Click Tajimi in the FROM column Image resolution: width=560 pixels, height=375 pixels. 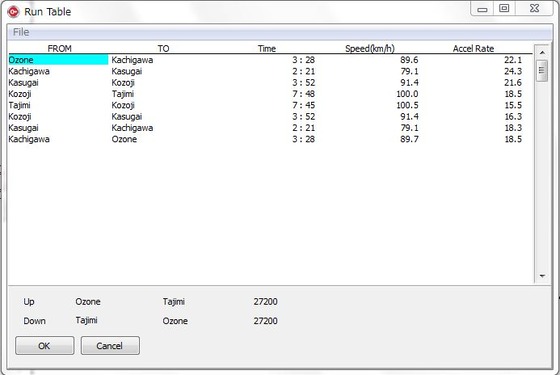pos(19,106)
